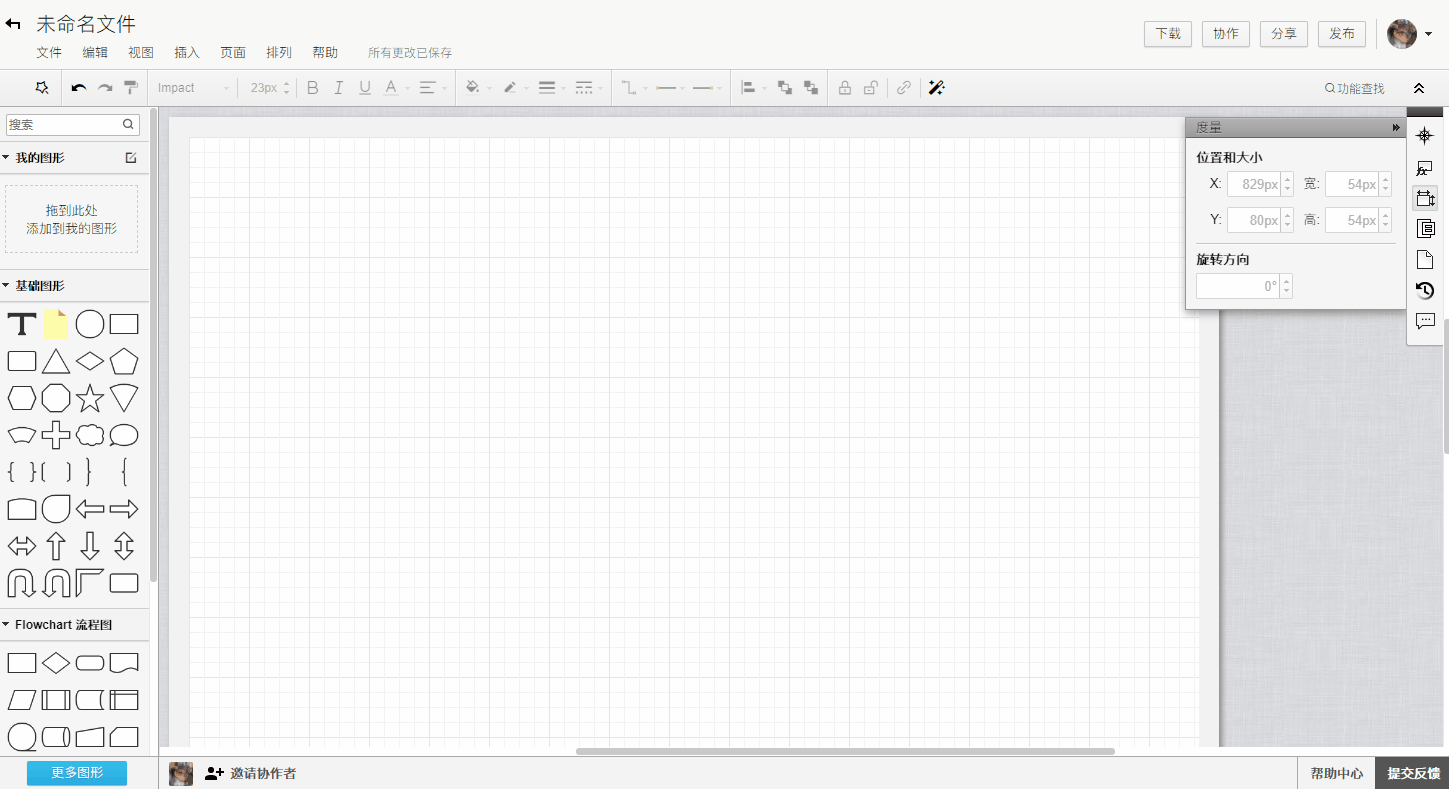This screenshot has height=789, width=1449.
Task: Open the shape align dropdown
Action: point(753,88)
